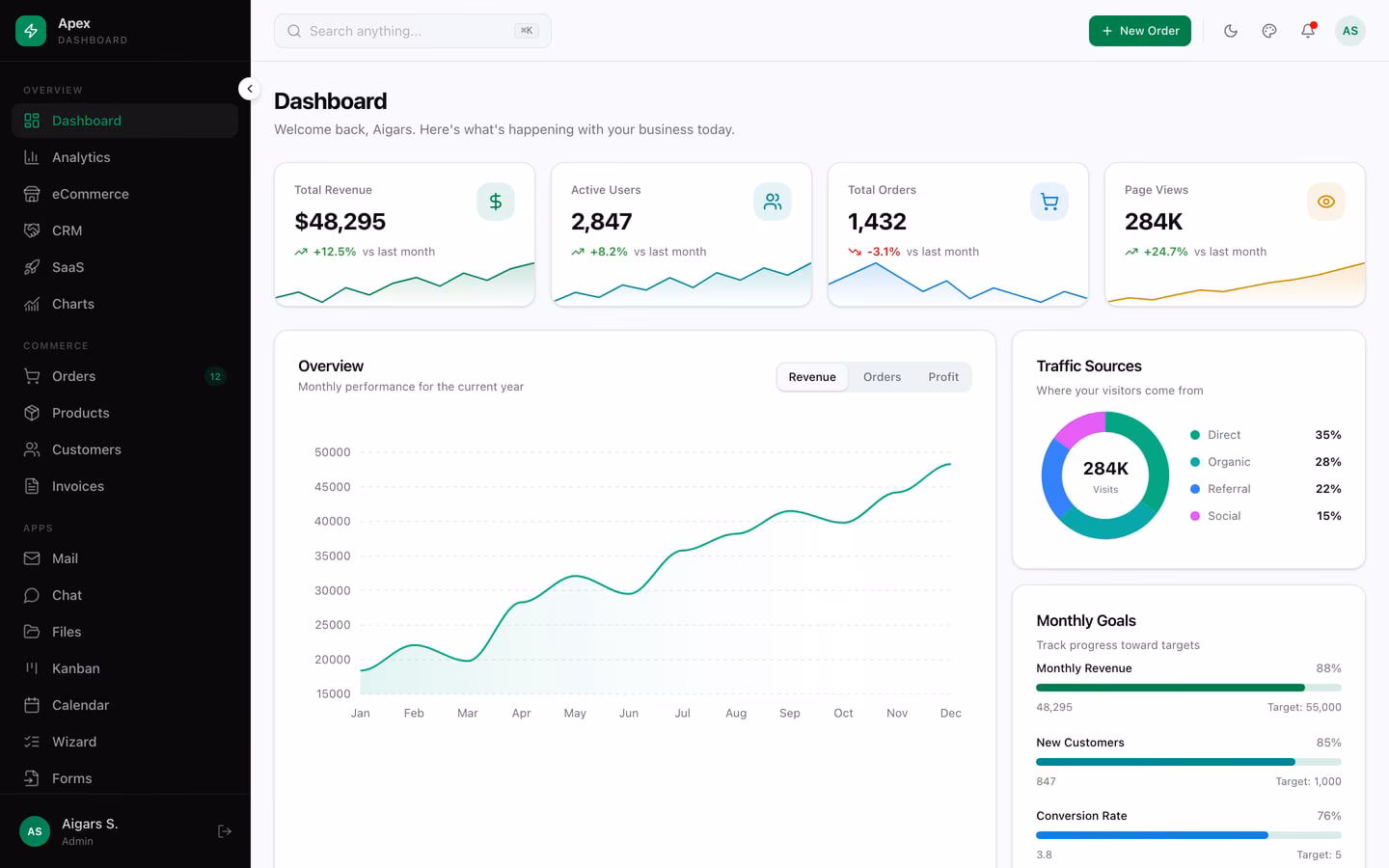Viewport: 1389px width, 868px height.
Task: Click the Wizard checklist icon
Action: [x=32, y=742]
